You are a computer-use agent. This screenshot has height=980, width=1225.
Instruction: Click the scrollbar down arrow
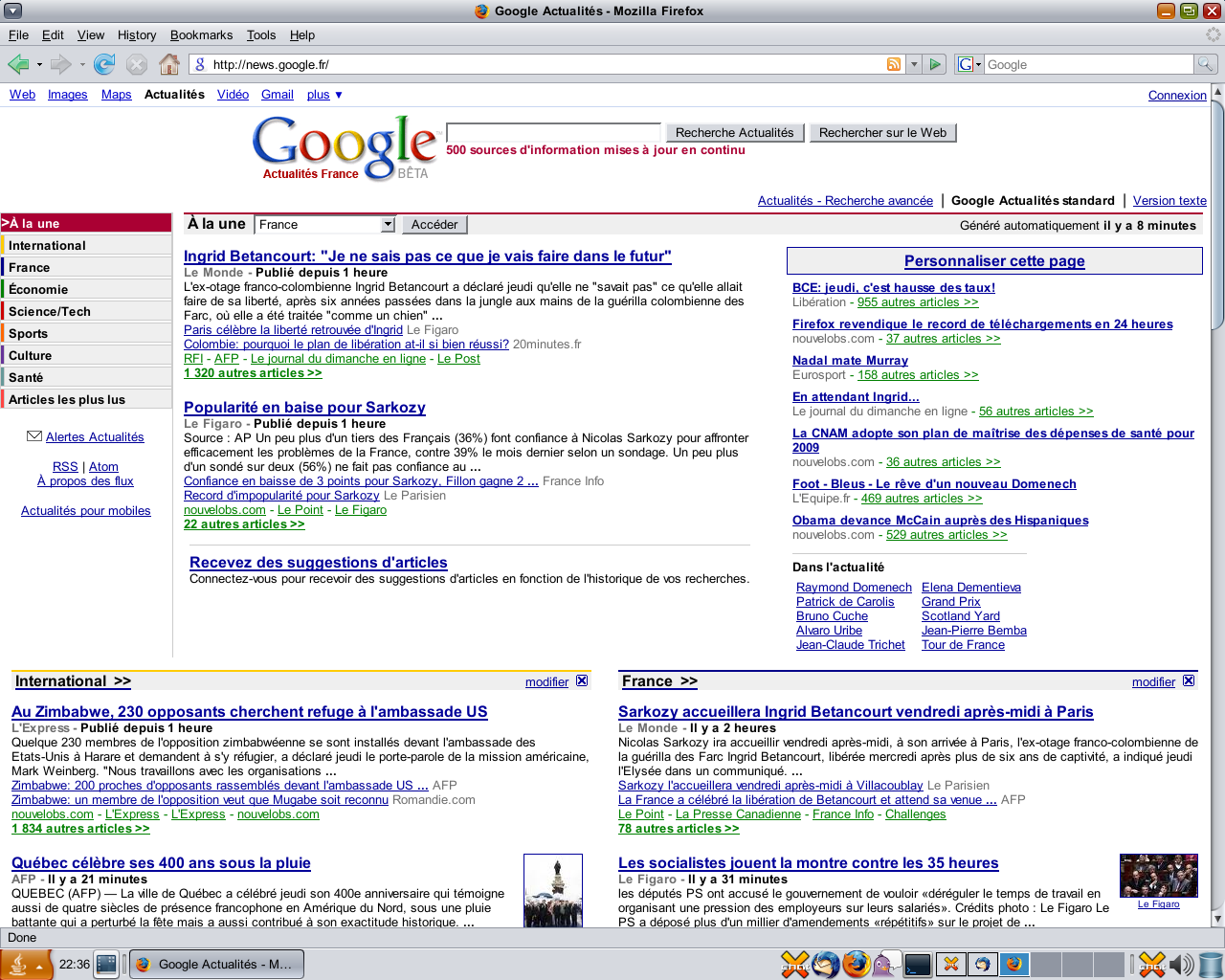coord(1218,919)
